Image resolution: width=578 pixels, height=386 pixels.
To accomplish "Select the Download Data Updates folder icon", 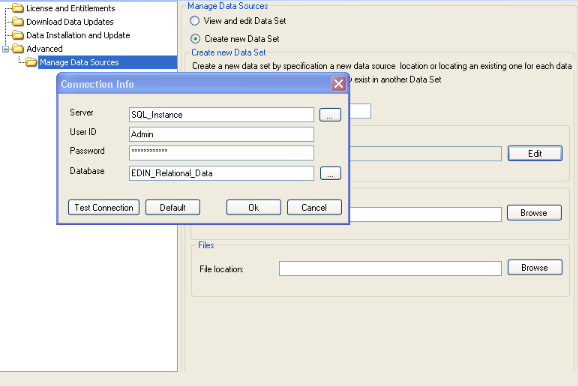I will pyautogui.click(x=18, y=22).
